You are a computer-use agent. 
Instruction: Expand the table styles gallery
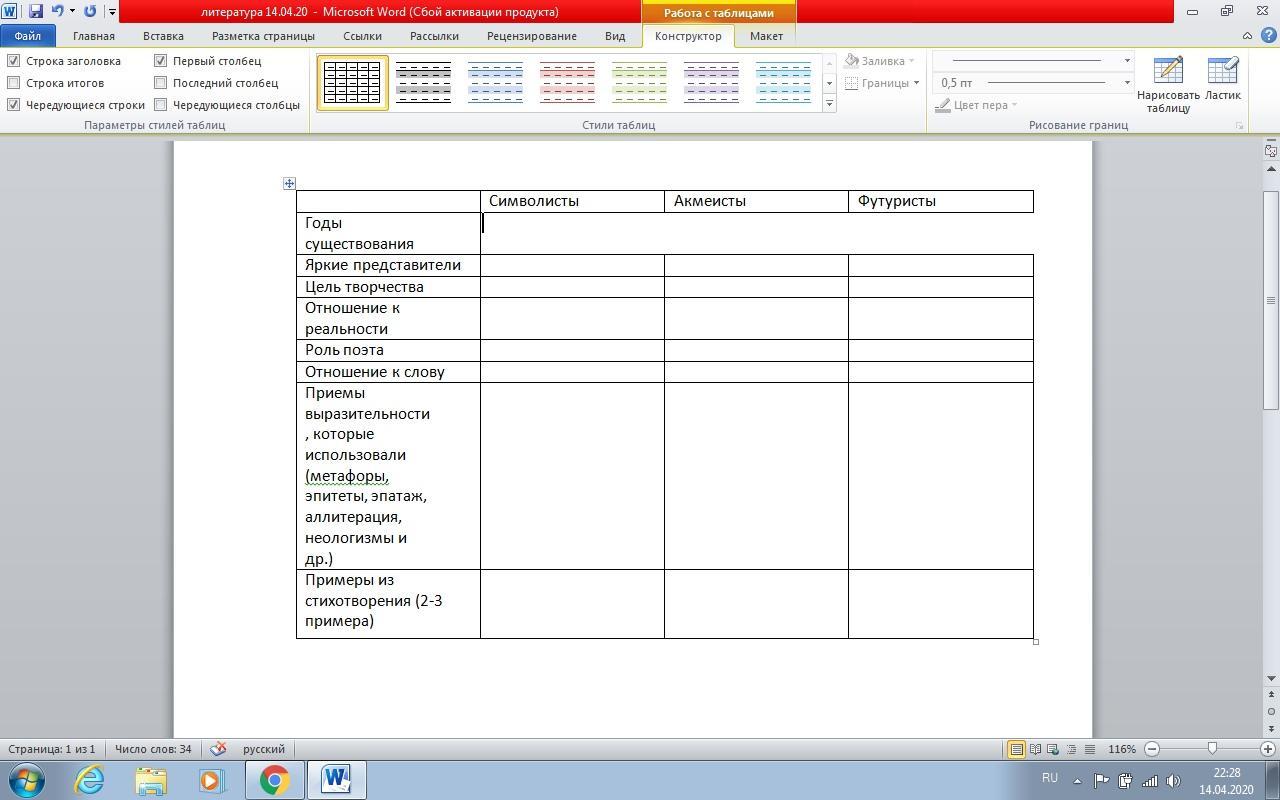[829, 104]
